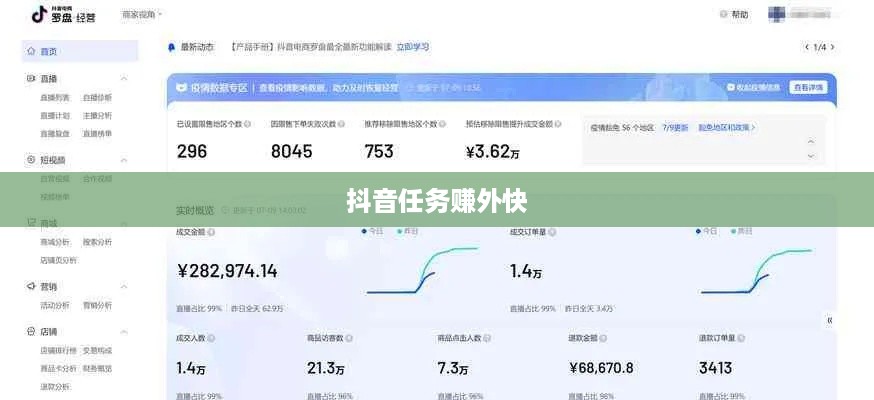
Task: Open 店铺排行榜 in the sidebar
Action: coord(58,350)
